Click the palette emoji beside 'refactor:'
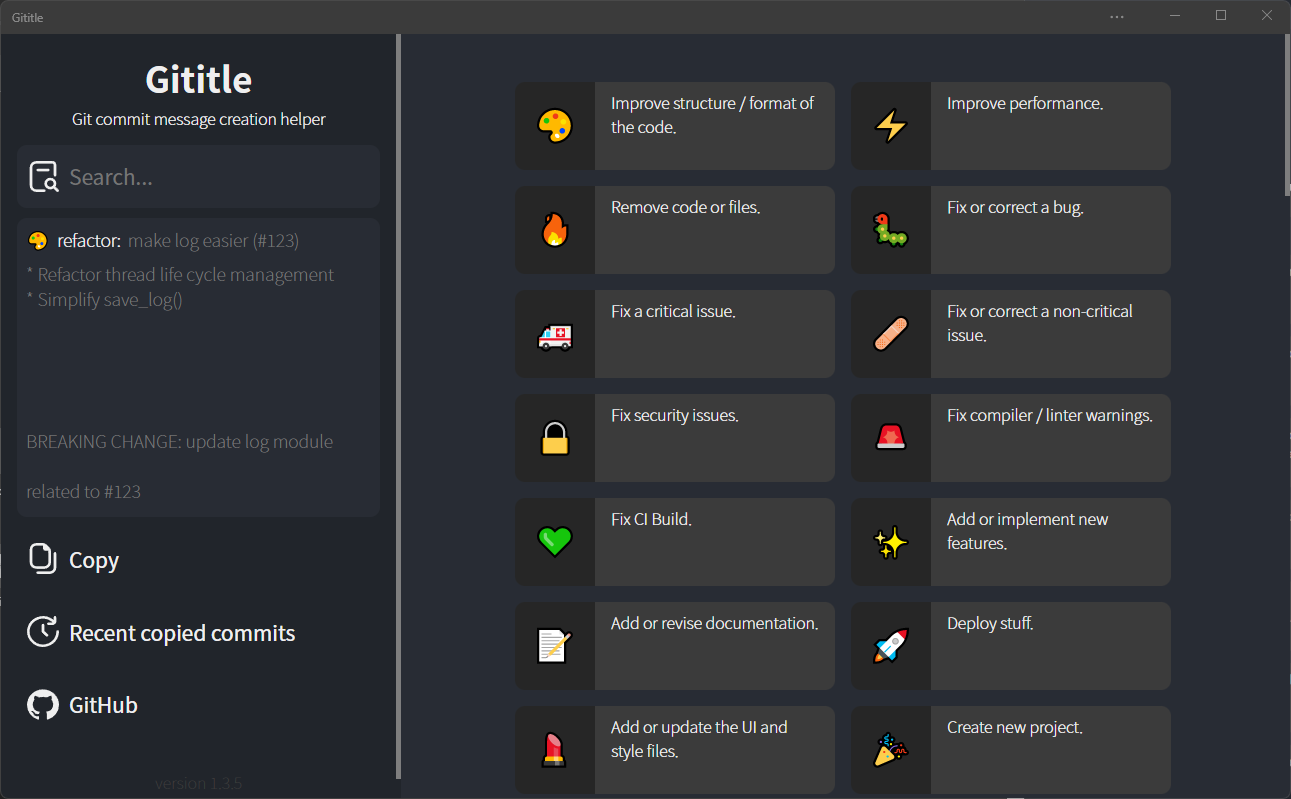Image resolution: width=1291 pixels, height=799 pixels. (38, 241)
